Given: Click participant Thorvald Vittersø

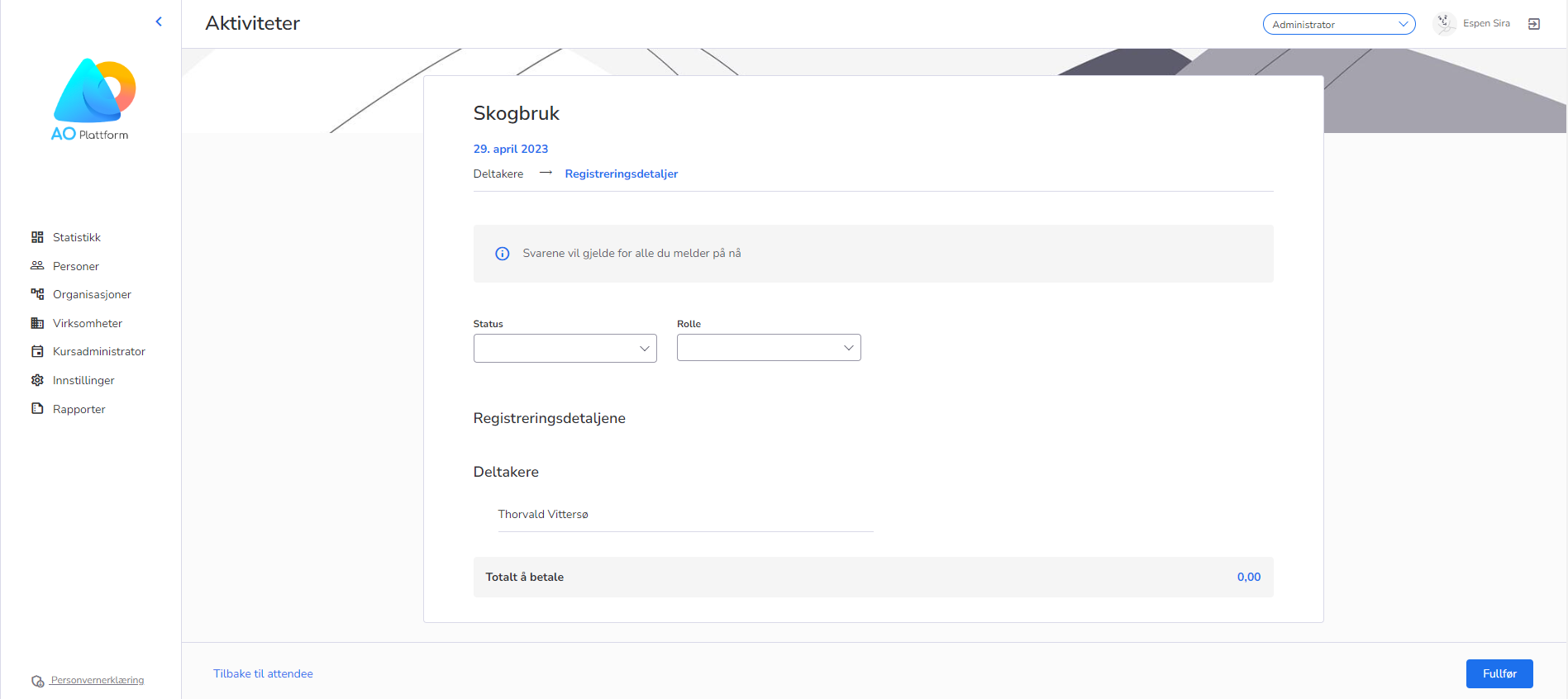Looking at the screenshot, I should click(543, 514).
